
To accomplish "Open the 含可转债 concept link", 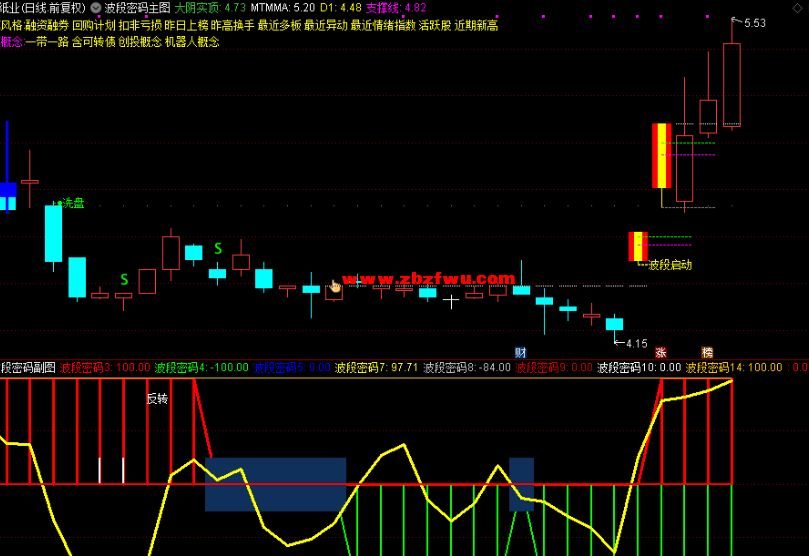I will tap(93, 42).
